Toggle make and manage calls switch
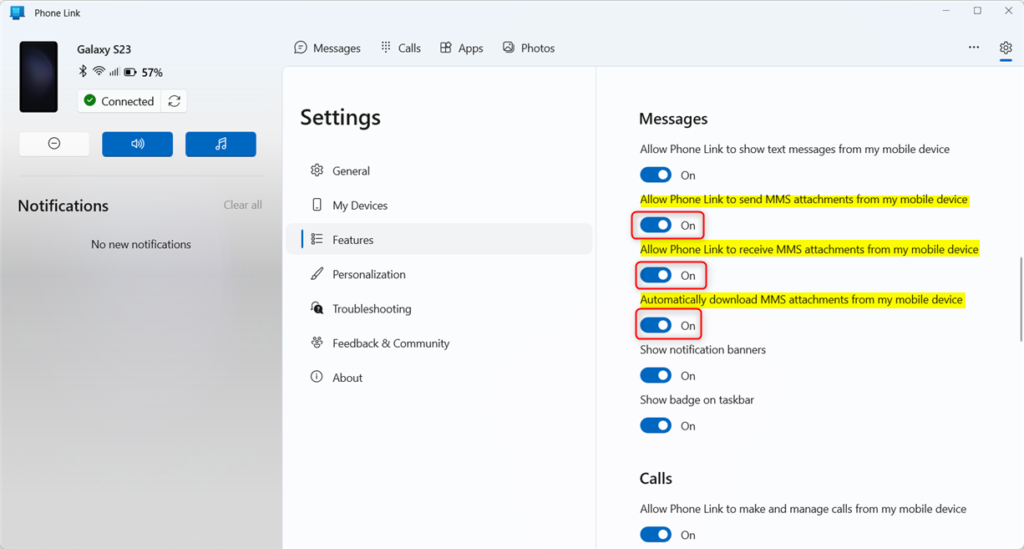 656,535
